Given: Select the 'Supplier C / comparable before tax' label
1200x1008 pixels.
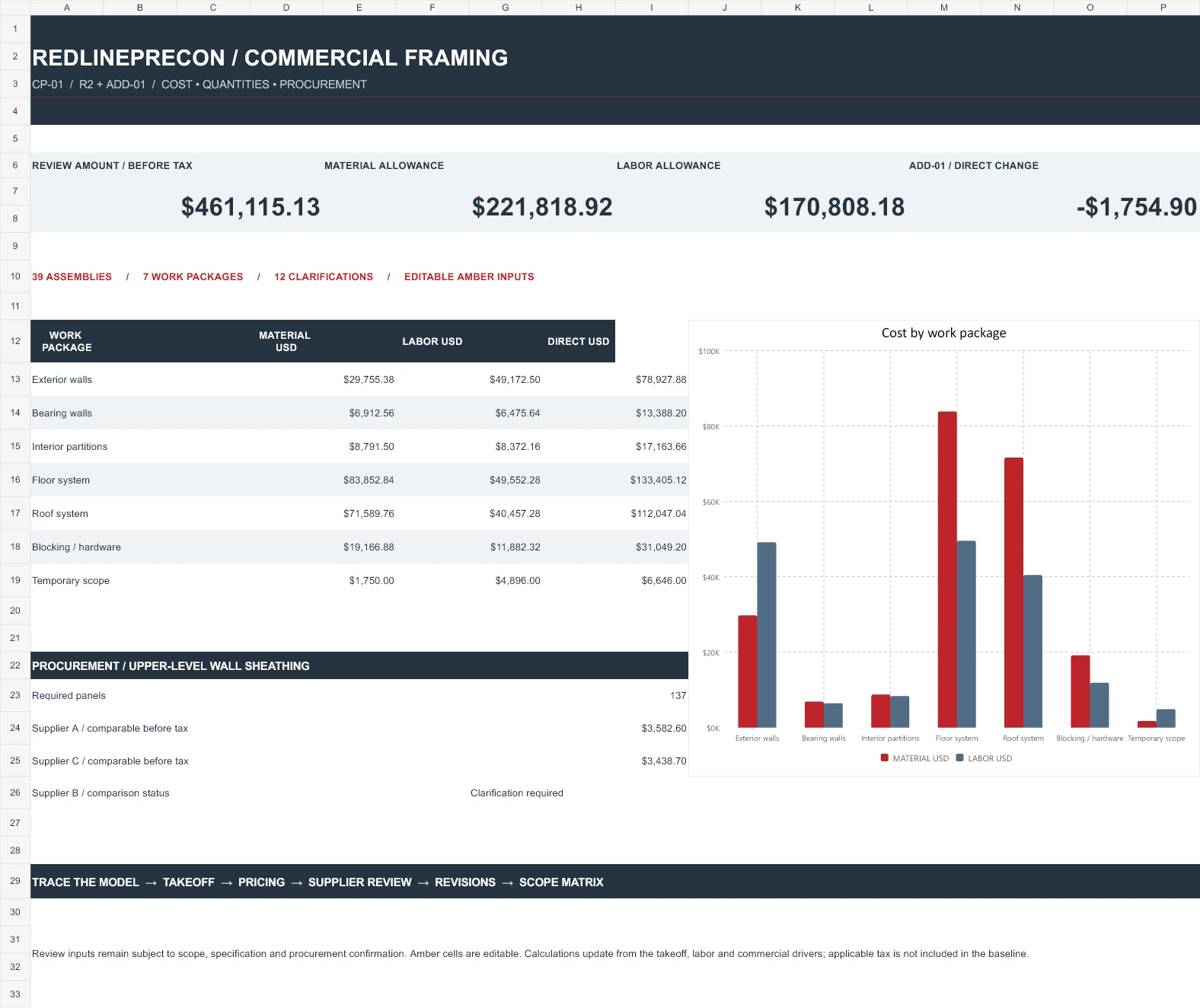Looking at the screenshot, I should click(x=110, y=761).
